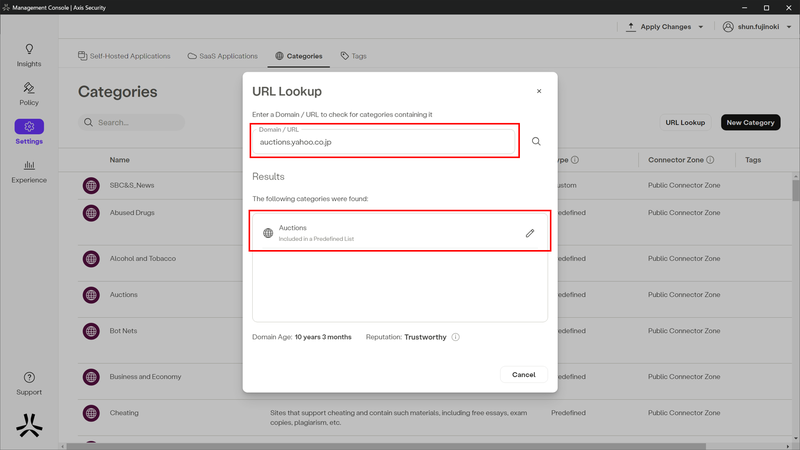Click the Business and Economy globe icon

(91, 377)
